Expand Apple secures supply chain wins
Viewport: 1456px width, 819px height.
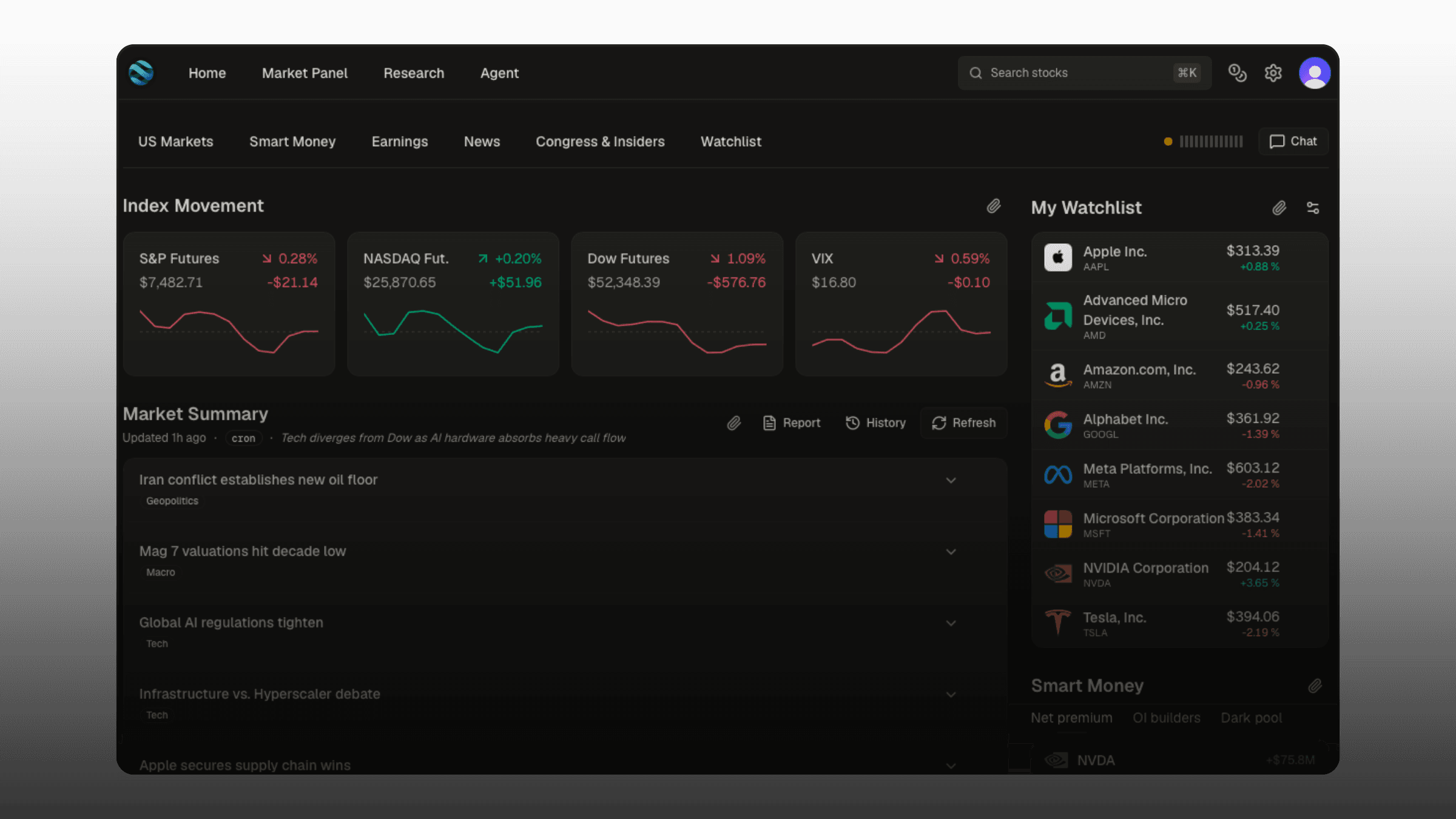pyautogui.click(x=951, y=766)
